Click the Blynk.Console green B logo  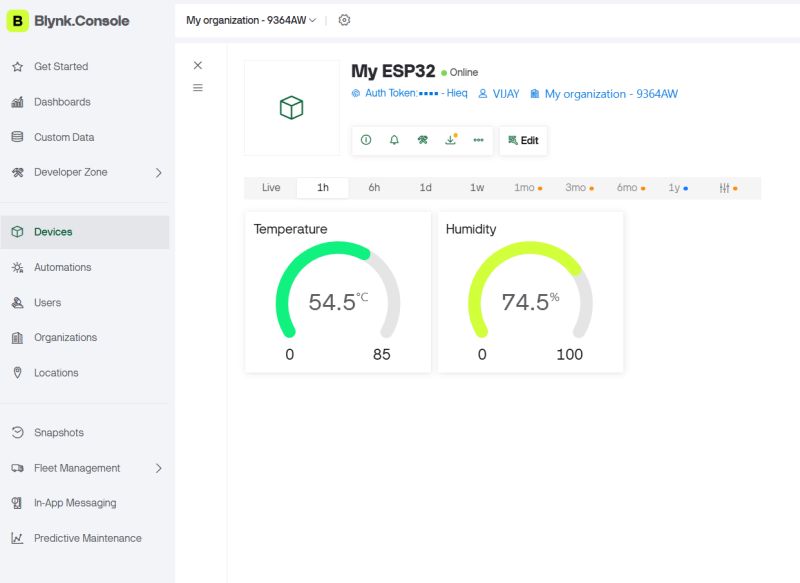tap(17, 21)
